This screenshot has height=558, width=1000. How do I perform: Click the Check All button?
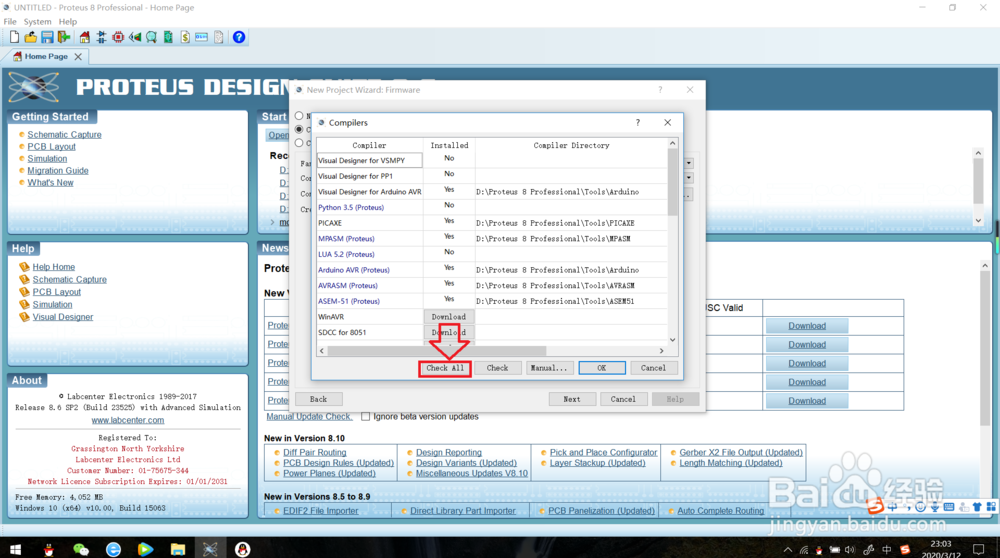pos(445,368)
